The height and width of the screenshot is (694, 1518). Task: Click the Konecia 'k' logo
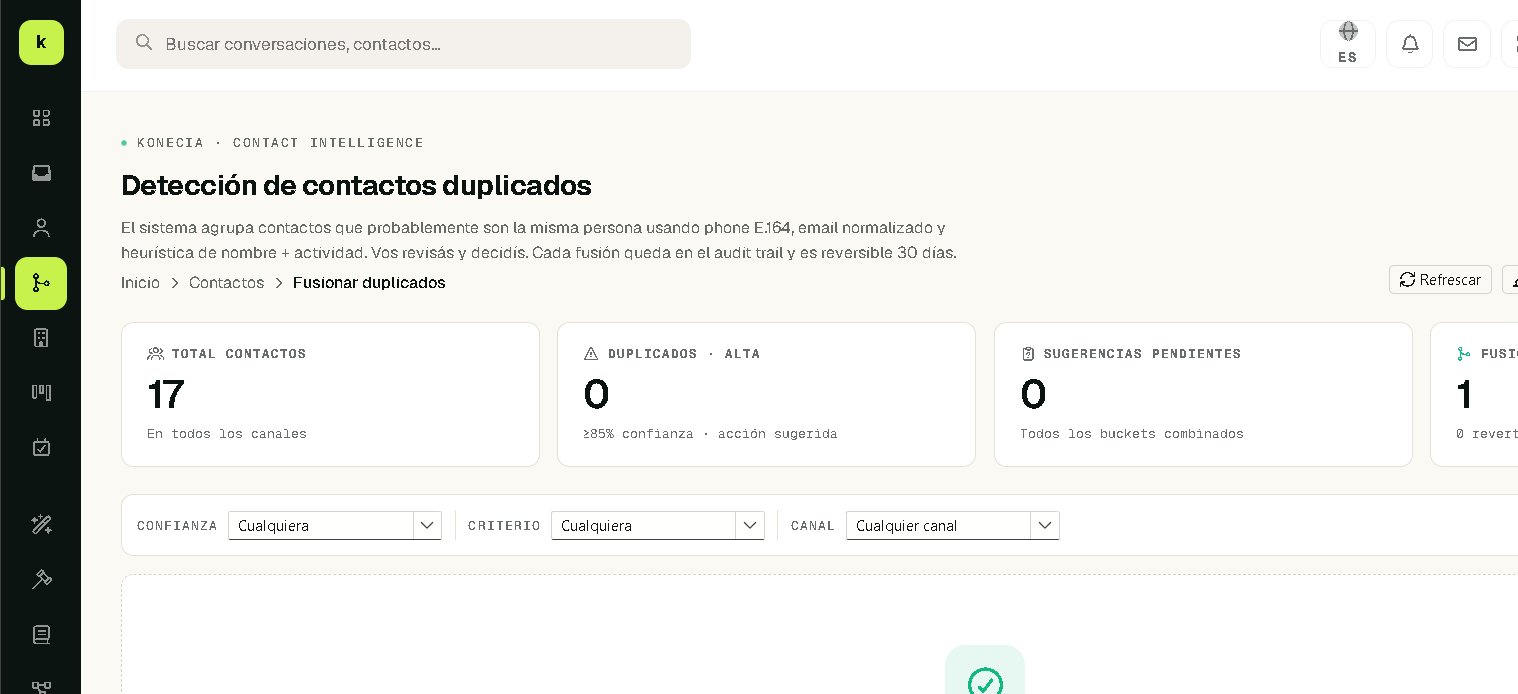[x=41, y=42]
